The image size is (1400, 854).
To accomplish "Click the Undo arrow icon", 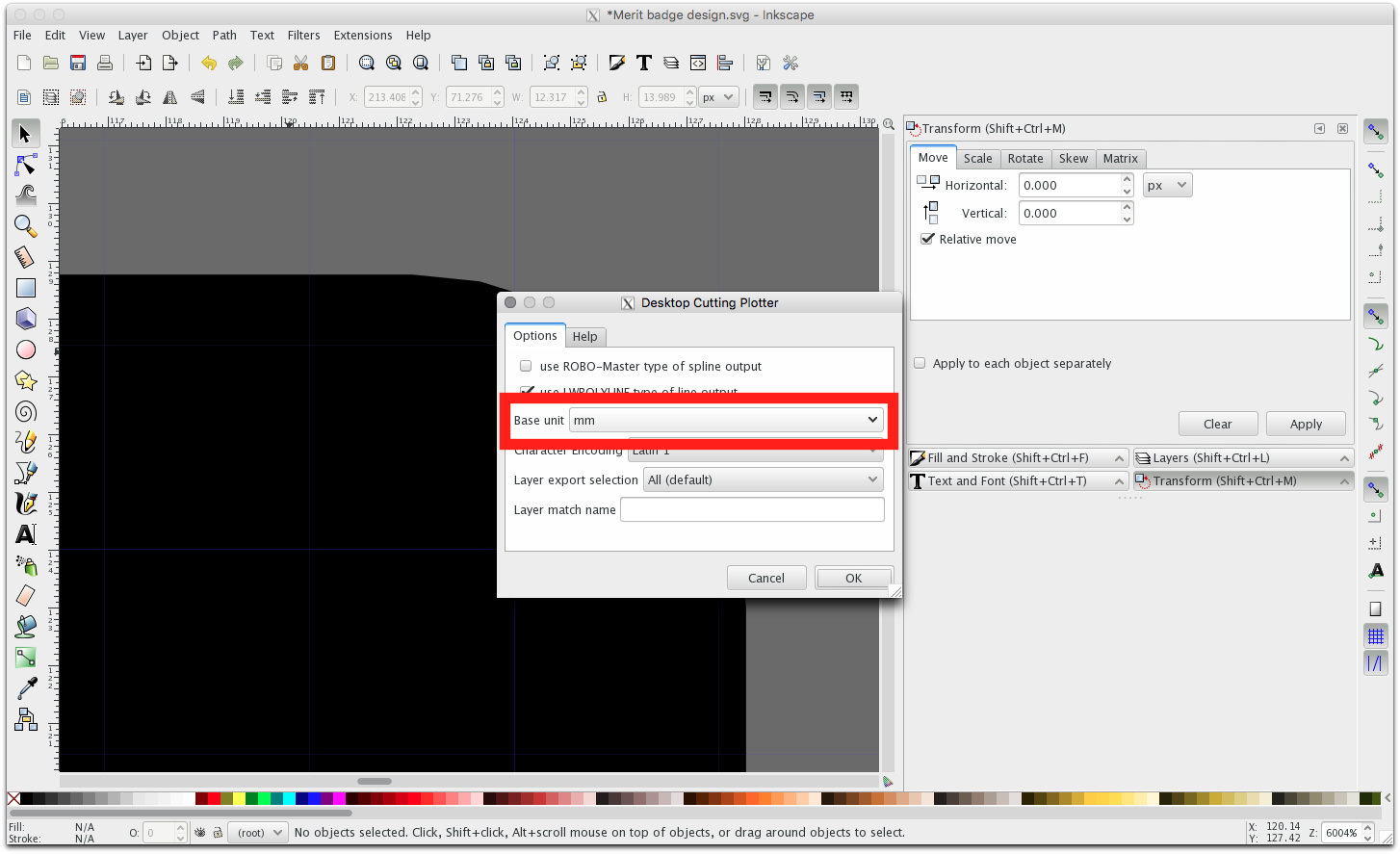I will 209,64.
